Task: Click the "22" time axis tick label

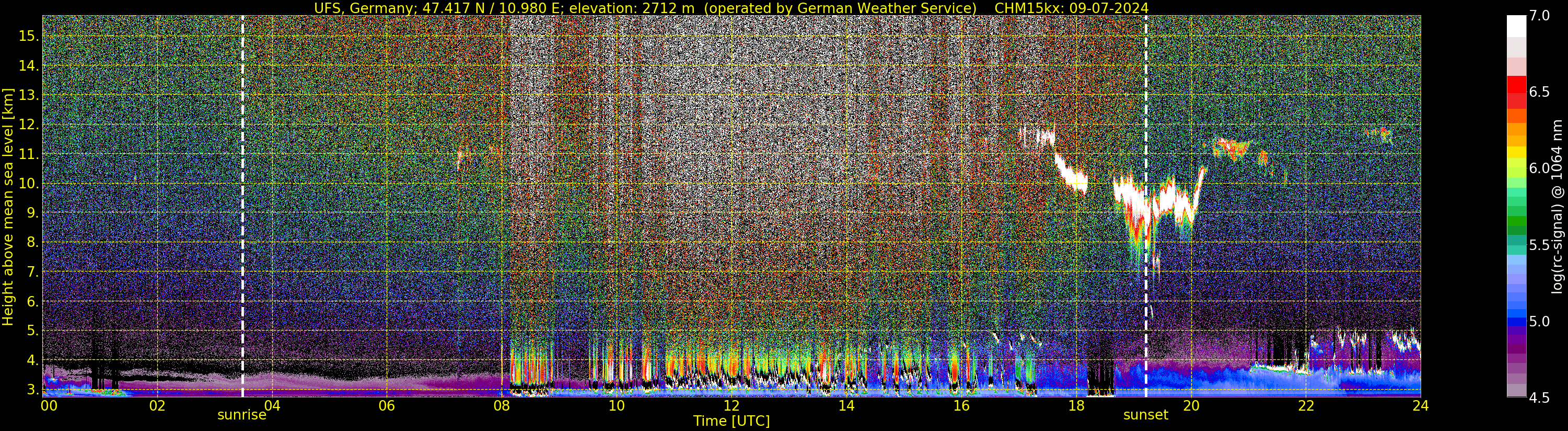Action: (x=1306, y=405)
